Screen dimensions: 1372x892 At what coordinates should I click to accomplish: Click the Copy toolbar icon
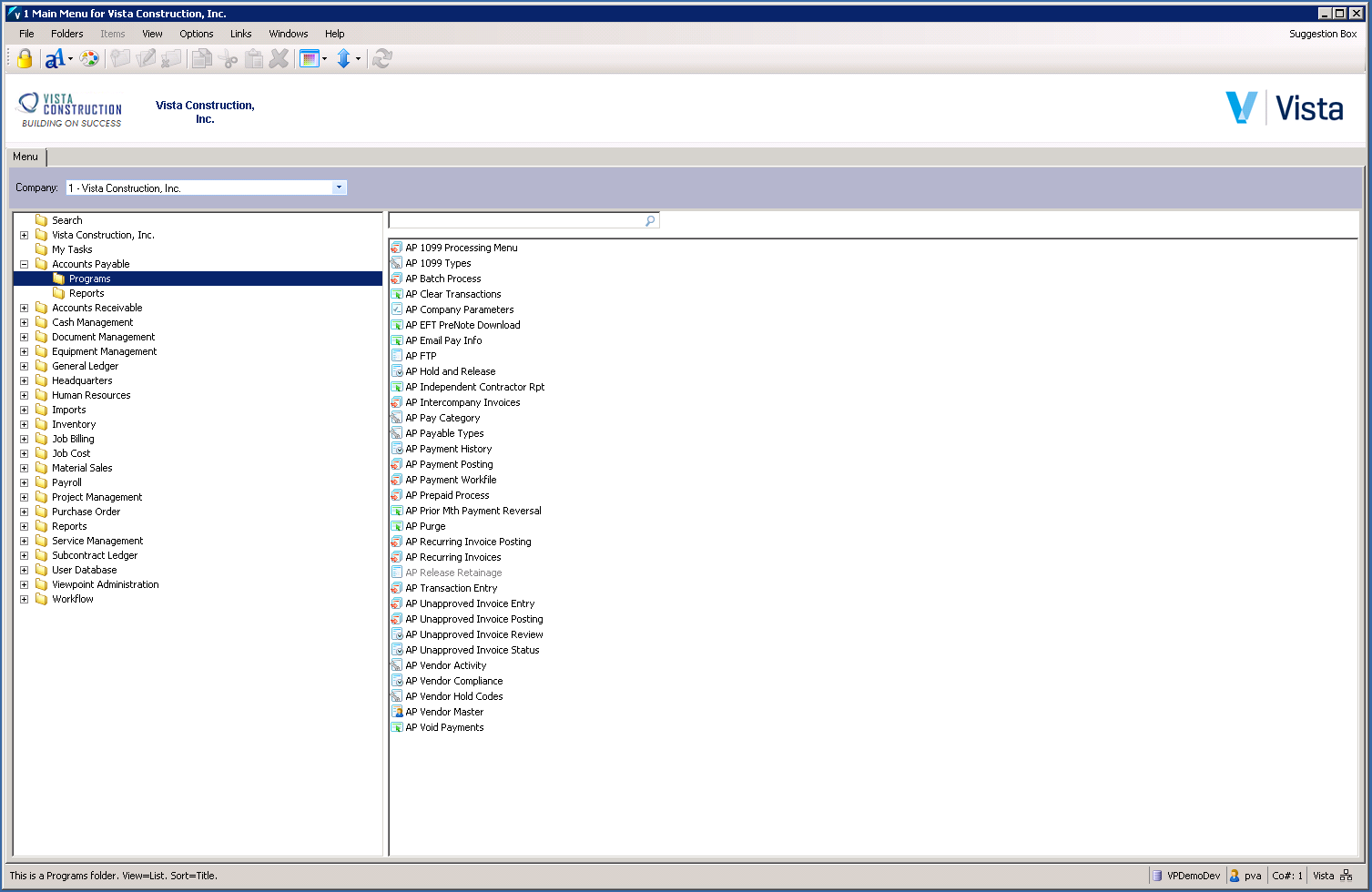202,59
